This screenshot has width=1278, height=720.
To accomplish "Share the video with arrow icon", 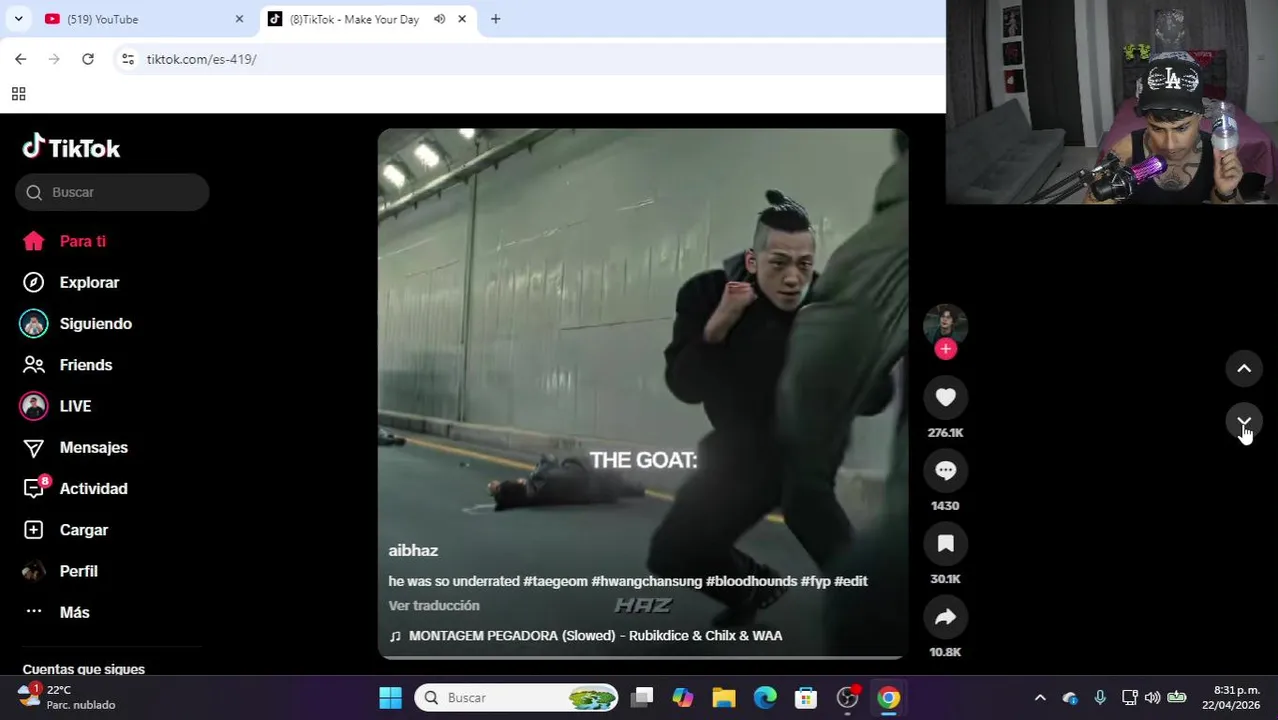I will point(945,617).
